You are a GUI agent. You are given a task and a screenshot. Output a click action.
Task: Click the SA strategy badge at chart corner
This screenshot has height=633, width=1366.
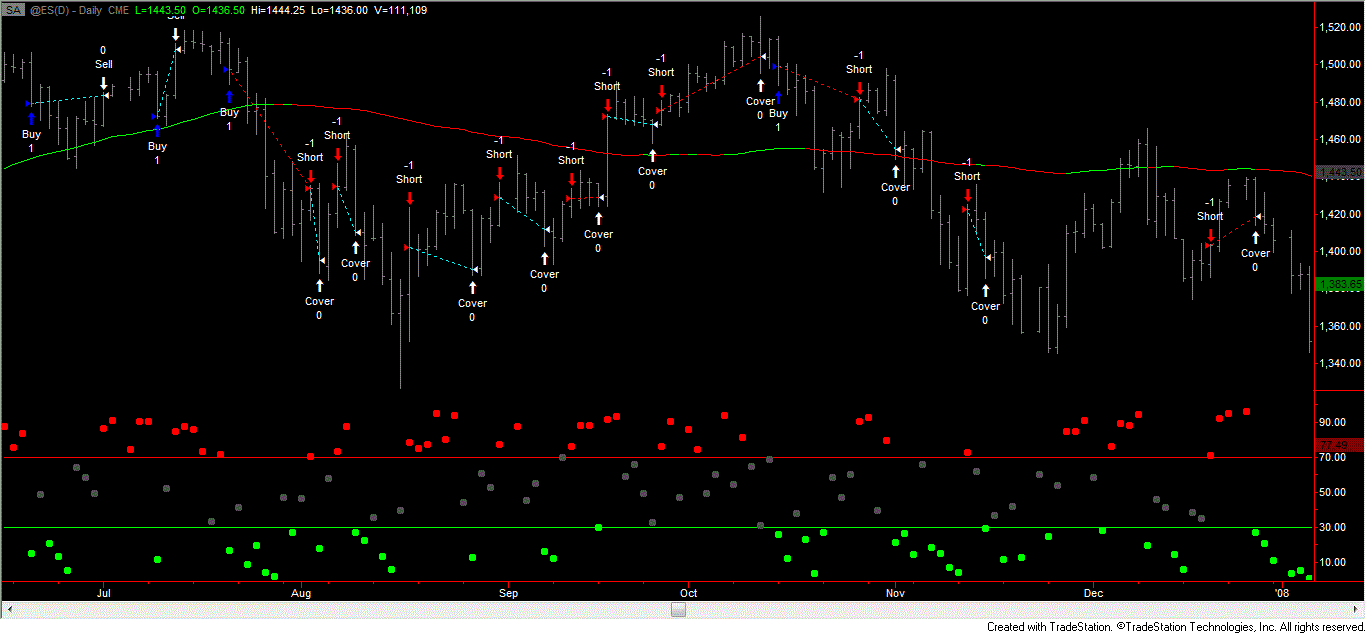coord(12,8)
